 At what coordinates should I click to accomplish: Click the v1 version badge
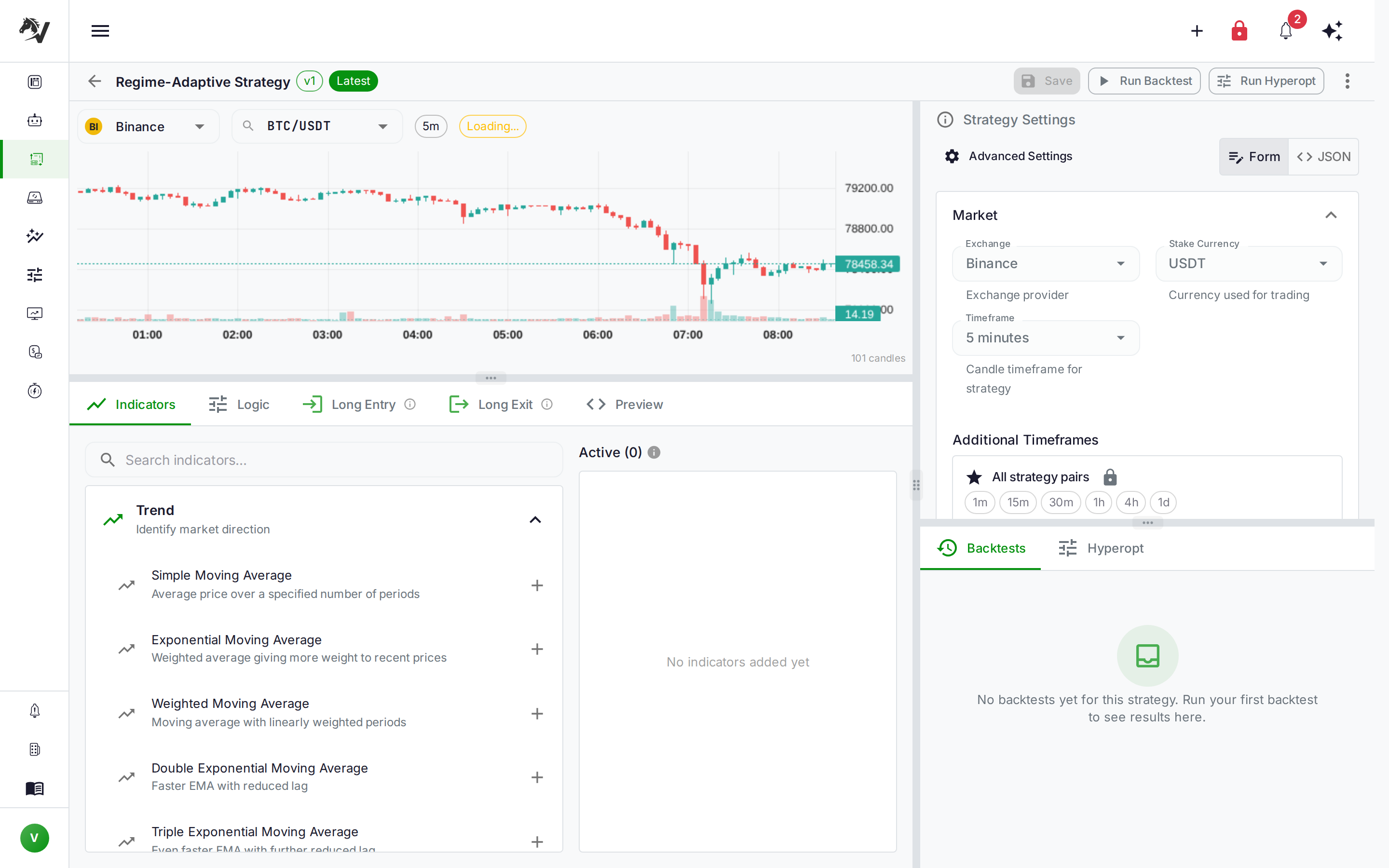click(x=309, y=81)
